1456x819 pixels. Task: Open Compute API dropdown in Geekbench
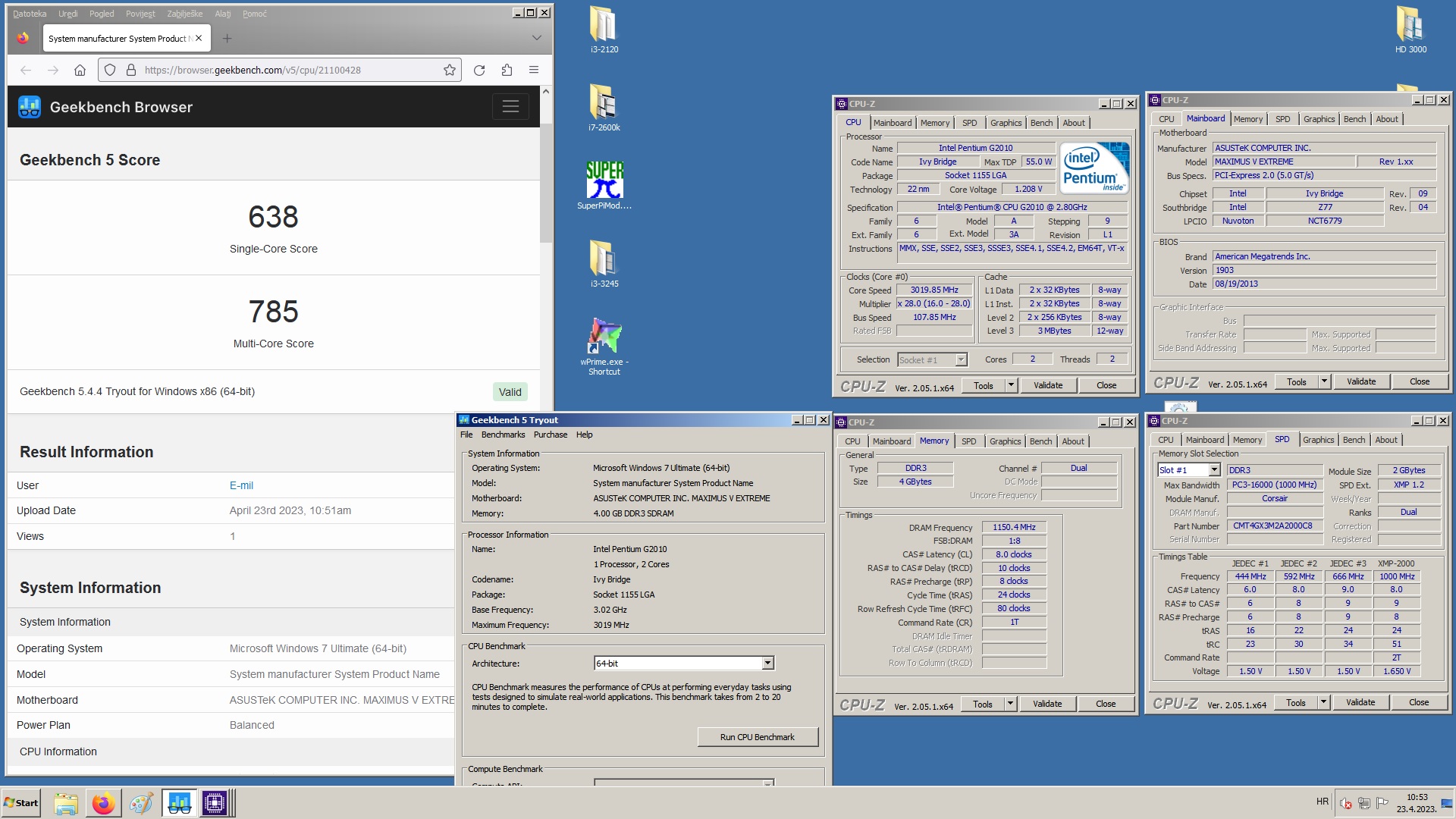click(x=767, y=783)
